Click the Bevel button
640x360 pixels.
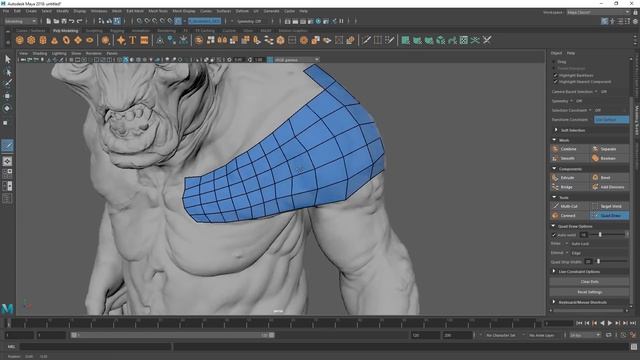[x=609, y=178]
